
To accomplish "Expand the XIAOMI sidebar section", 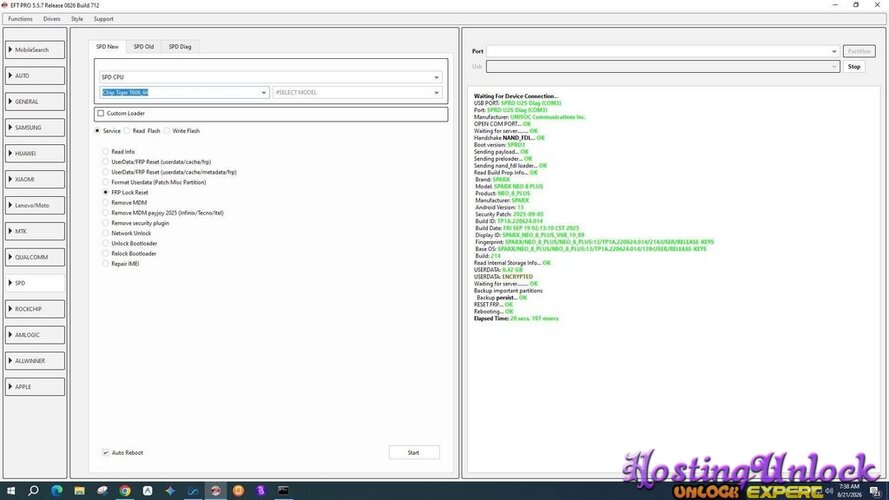I will pyautogui.click(x=35, y=179).
